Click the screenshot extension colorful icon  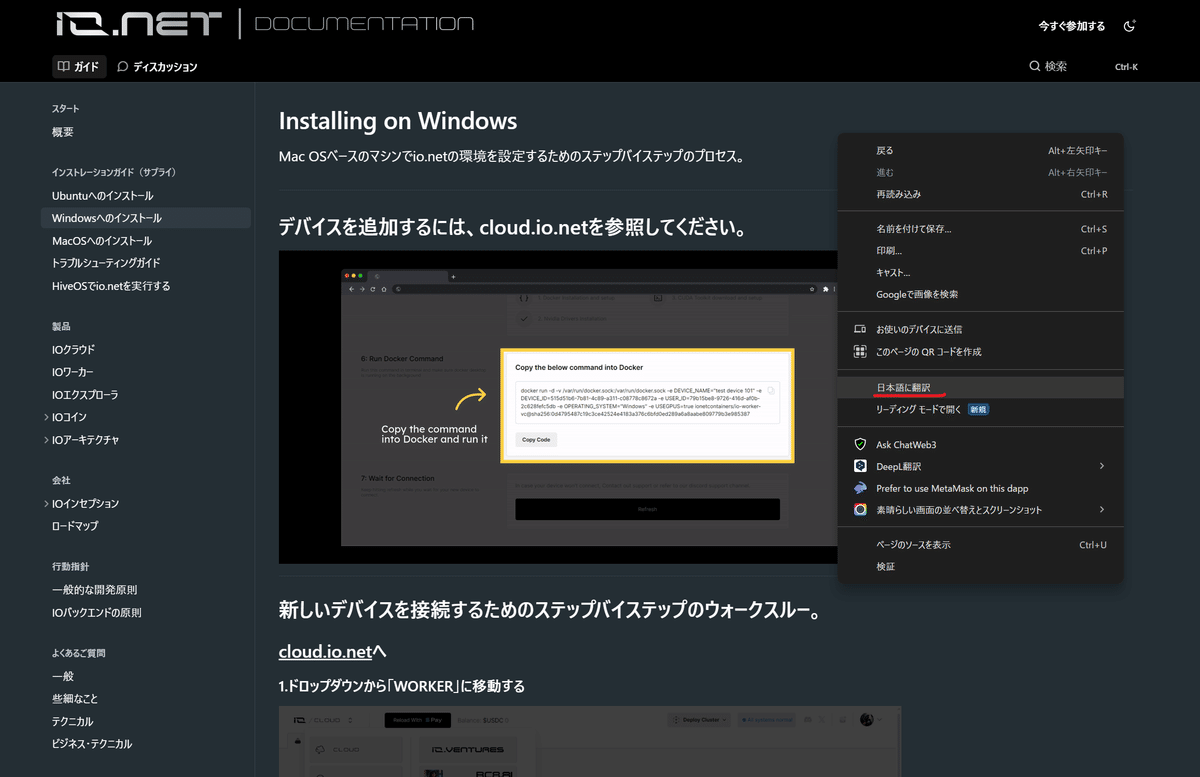pos(859,510)
